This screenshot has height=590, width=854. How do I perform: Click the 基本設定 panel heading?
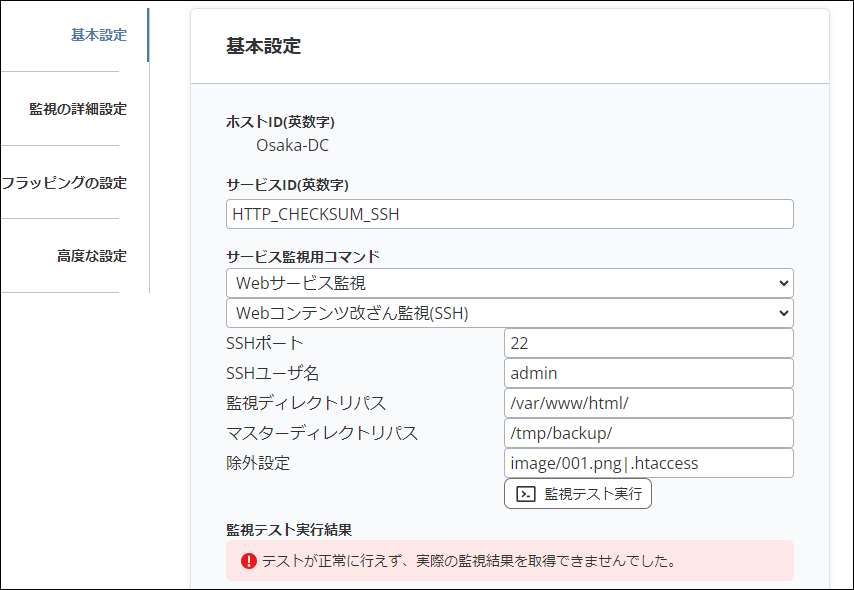(264, 46)
